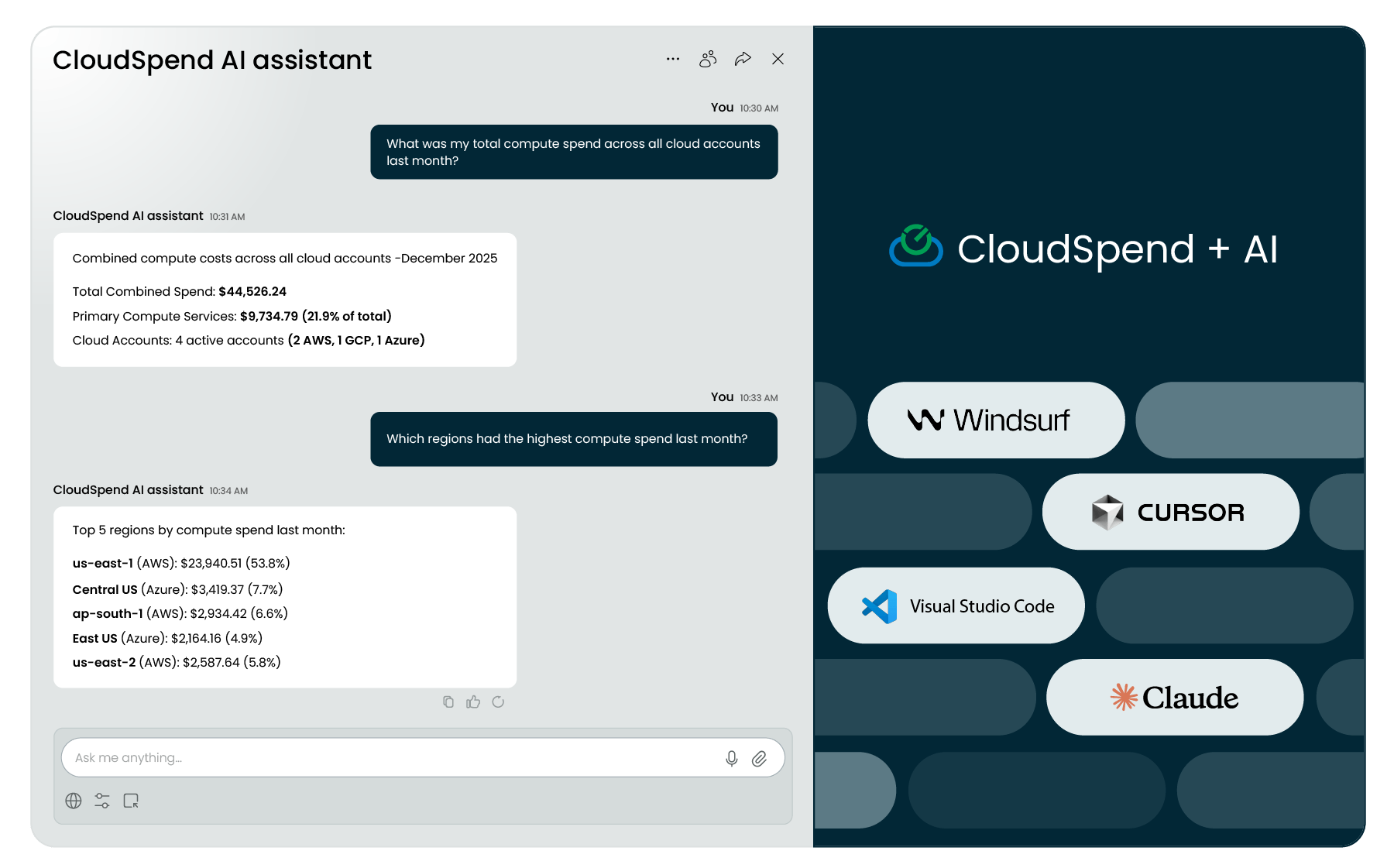Toggle the thumbs-up feedback on

tap(473, 702)
